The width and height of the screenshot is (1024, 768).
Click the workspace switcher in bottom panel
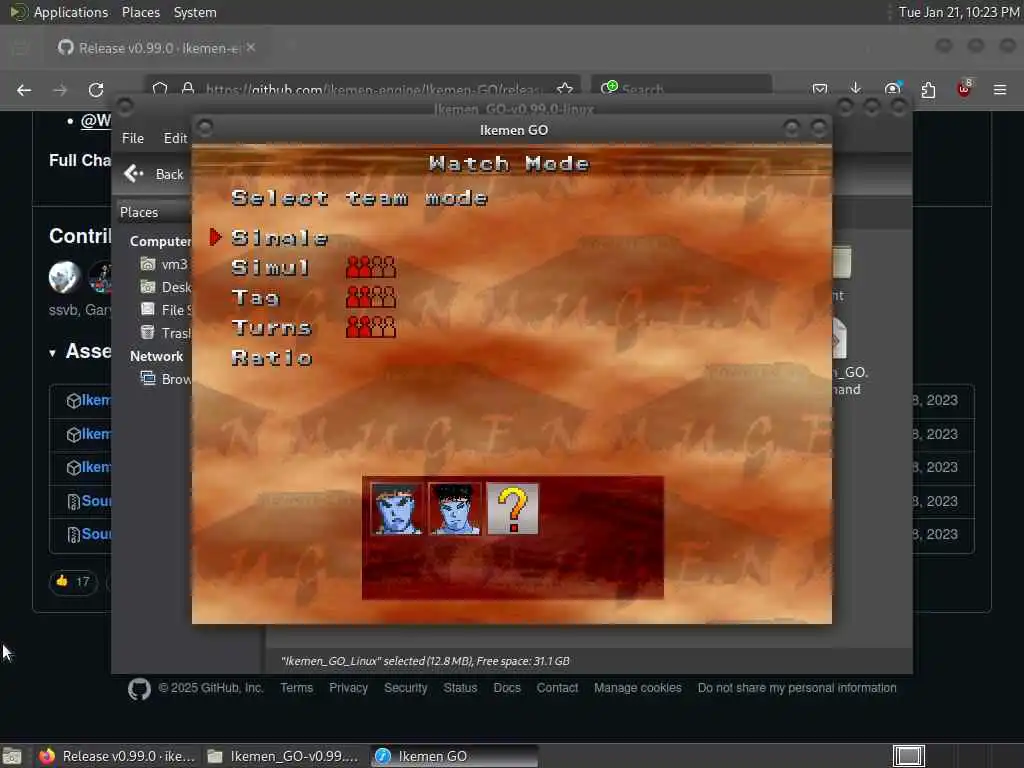click(908, 756)
